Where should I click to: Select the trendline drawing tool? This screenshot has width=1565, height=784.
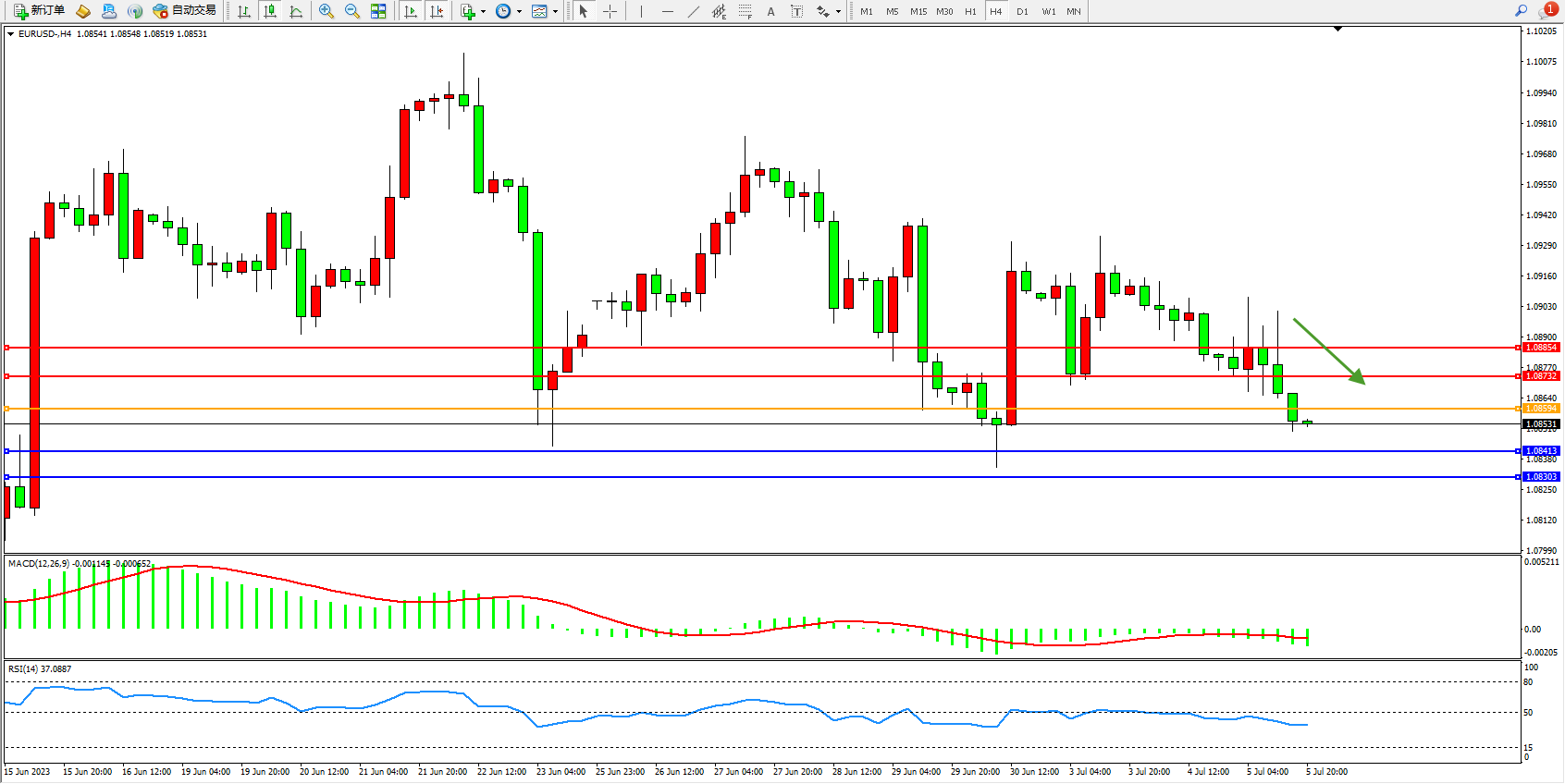click(x=694, y=11)
